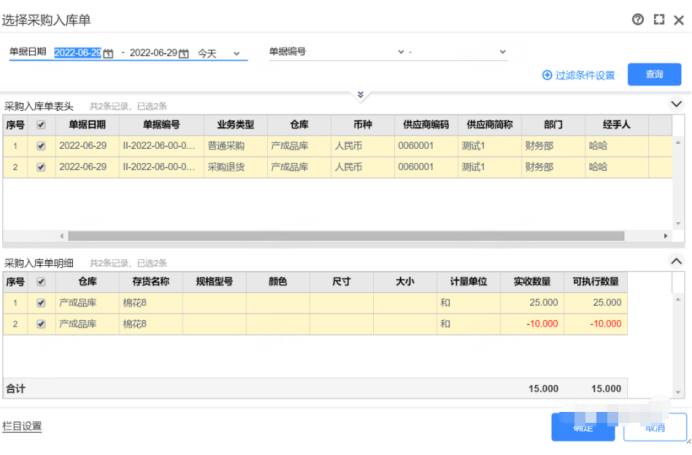Open the second 单据编号 range dropdown
This screenshot has height=455, width=692.
(502, 52)
